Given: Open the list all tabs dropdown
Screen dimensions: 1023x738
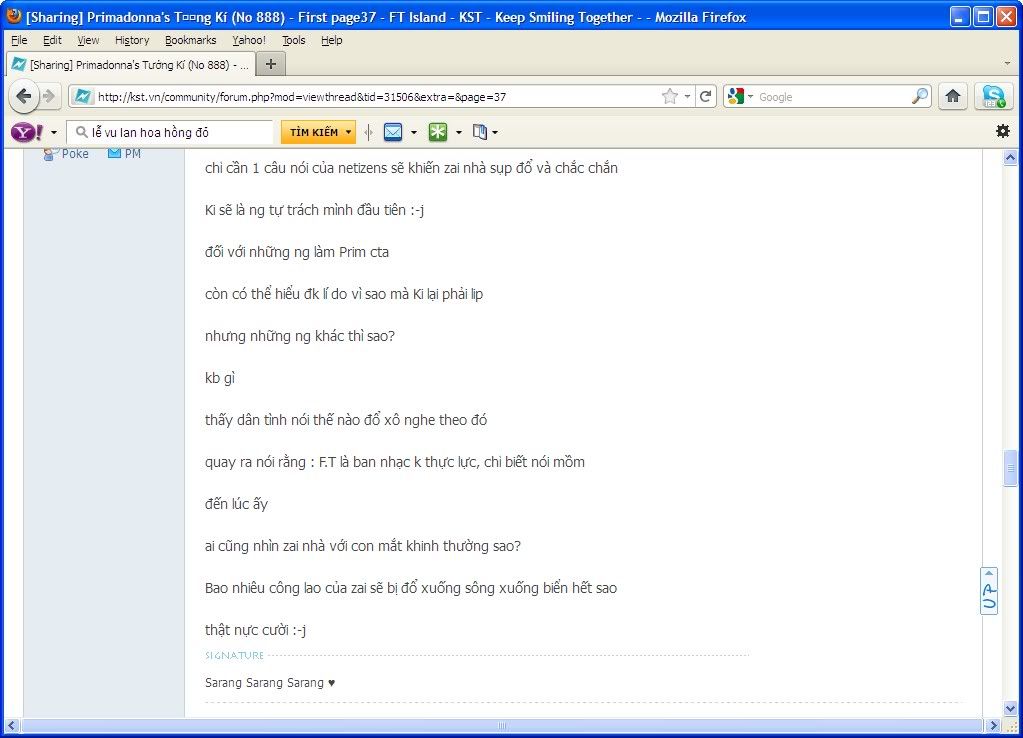Looking at the screenshot, I should (x=1007, y=64).
